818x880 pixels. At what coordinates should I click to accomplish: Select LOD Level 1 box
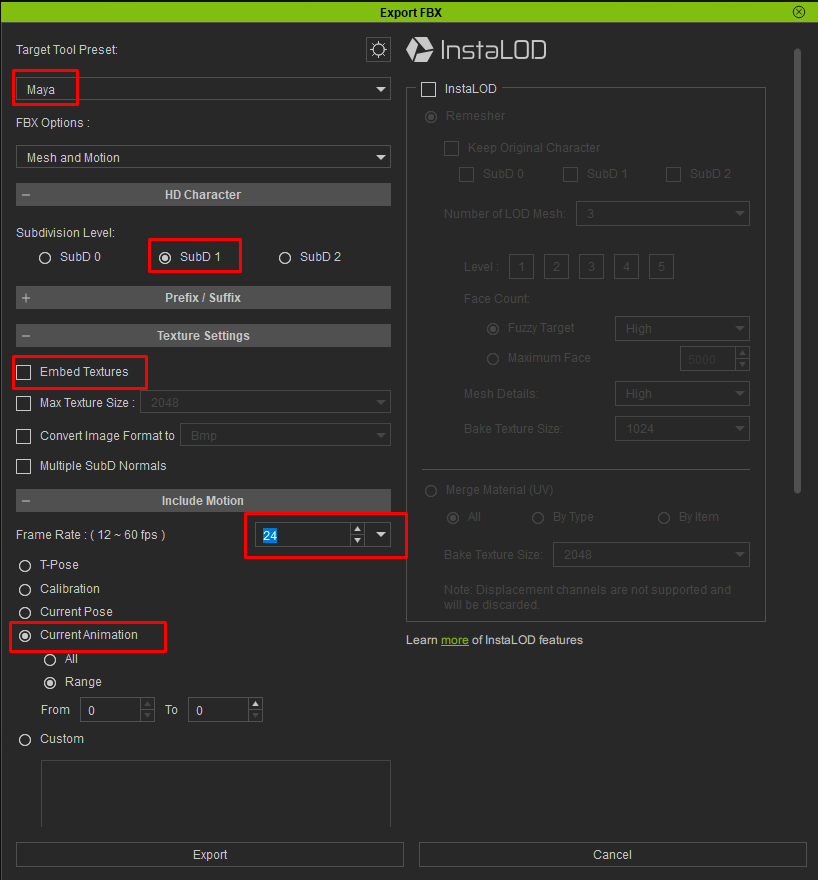click(521, 267)
